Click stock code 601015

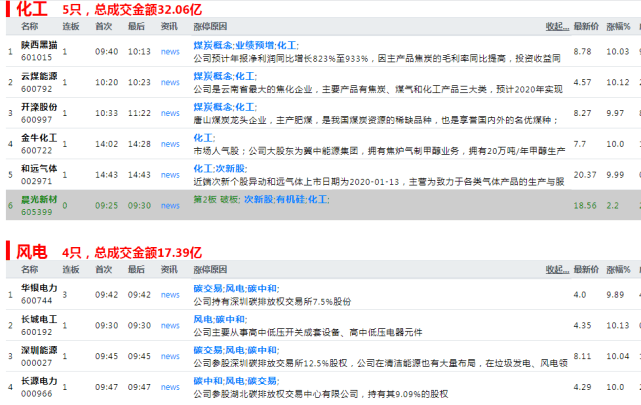(37, 58)
